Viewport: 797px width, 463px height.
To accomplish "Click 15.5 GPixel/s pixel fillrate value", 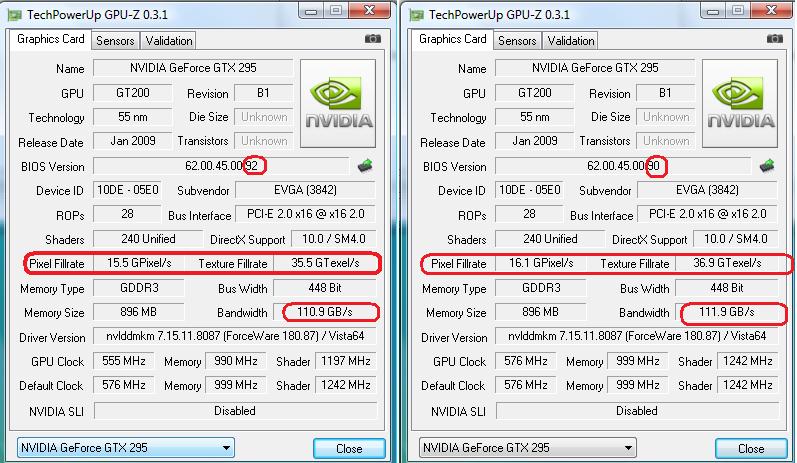I will (x=139, y=263).
